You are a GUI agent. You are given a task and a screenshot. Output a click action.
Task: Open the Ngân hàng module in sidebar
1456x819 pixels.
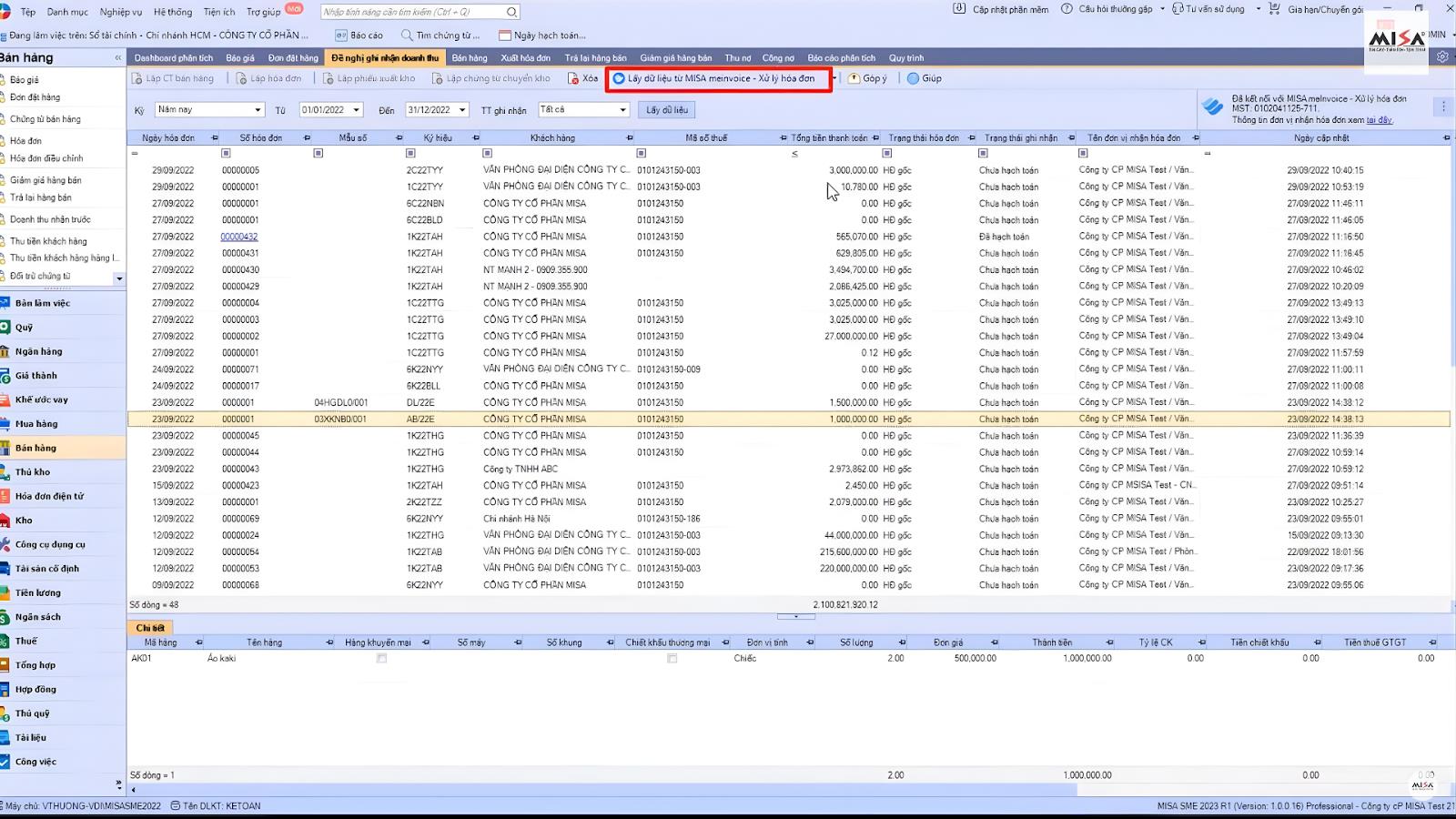point(38,351)
